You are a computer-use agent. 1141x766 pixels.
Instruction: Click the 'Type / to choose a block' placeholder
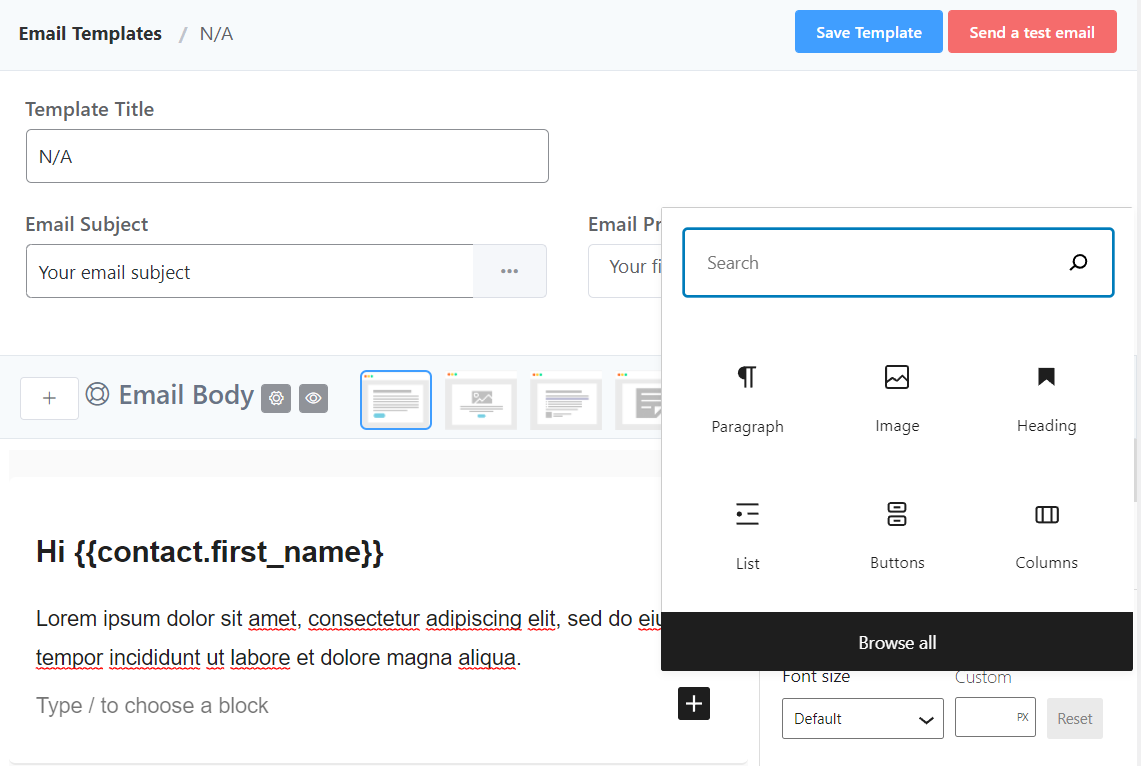(x=152, y=705)
